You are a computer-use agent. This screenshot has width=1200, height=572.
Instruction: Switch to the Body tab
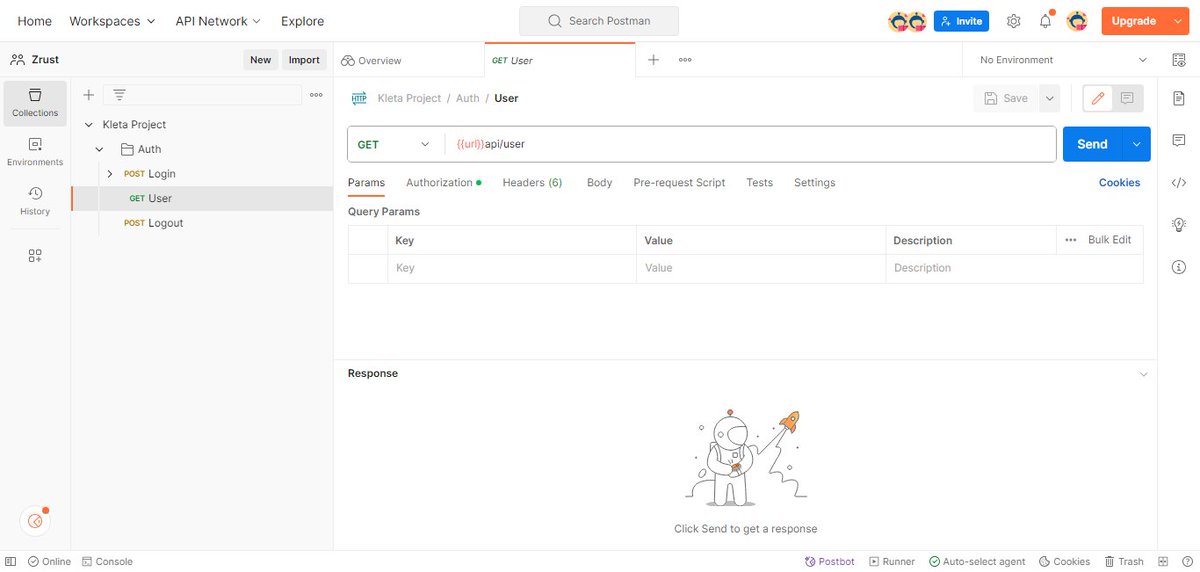pyautogui.click(x=599, y=183)
